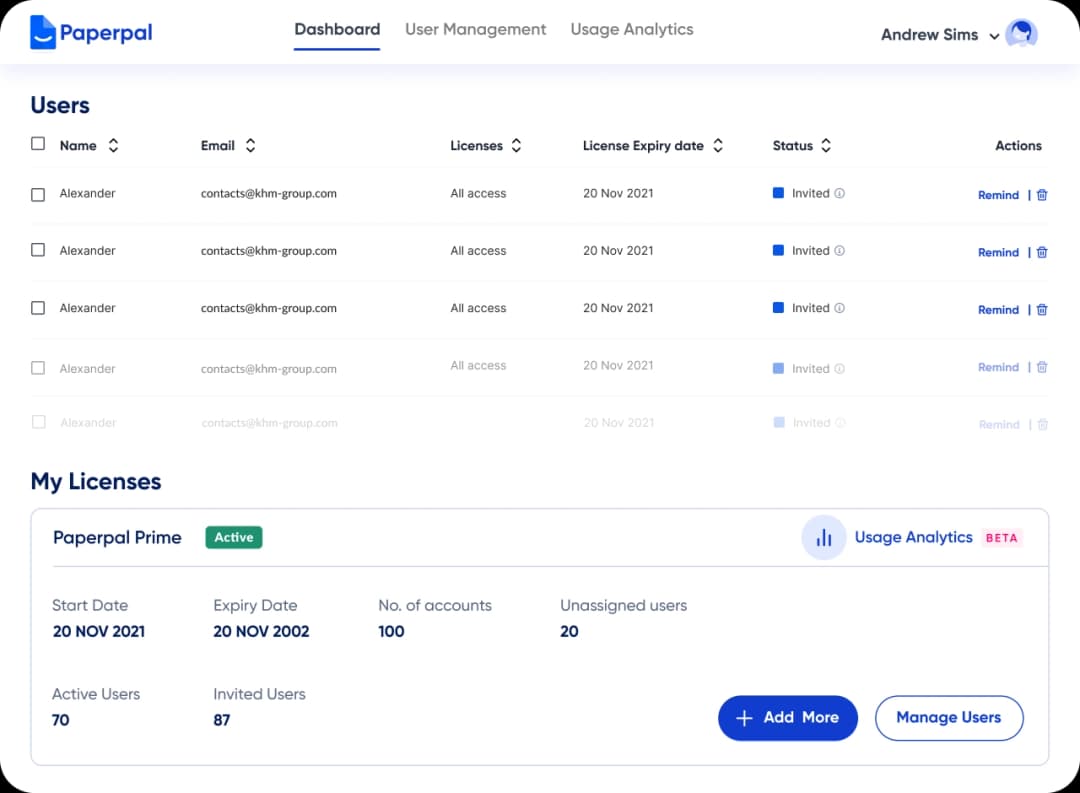Click the Usage Analytics bar chart icon
The image size is (1080, 793).
824,538
